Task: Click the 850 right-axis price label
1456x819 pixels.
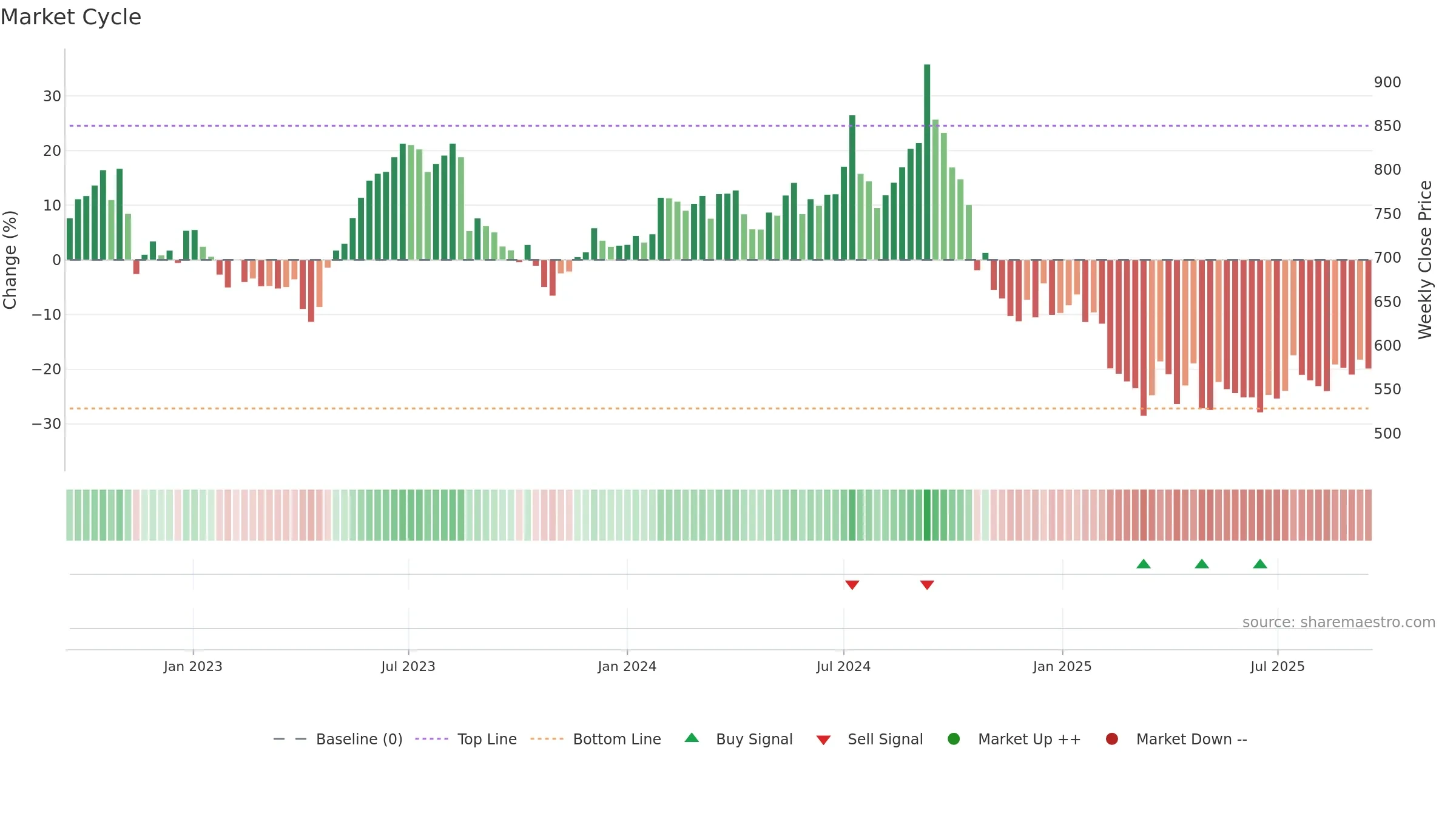Action: pos(1387,126)
